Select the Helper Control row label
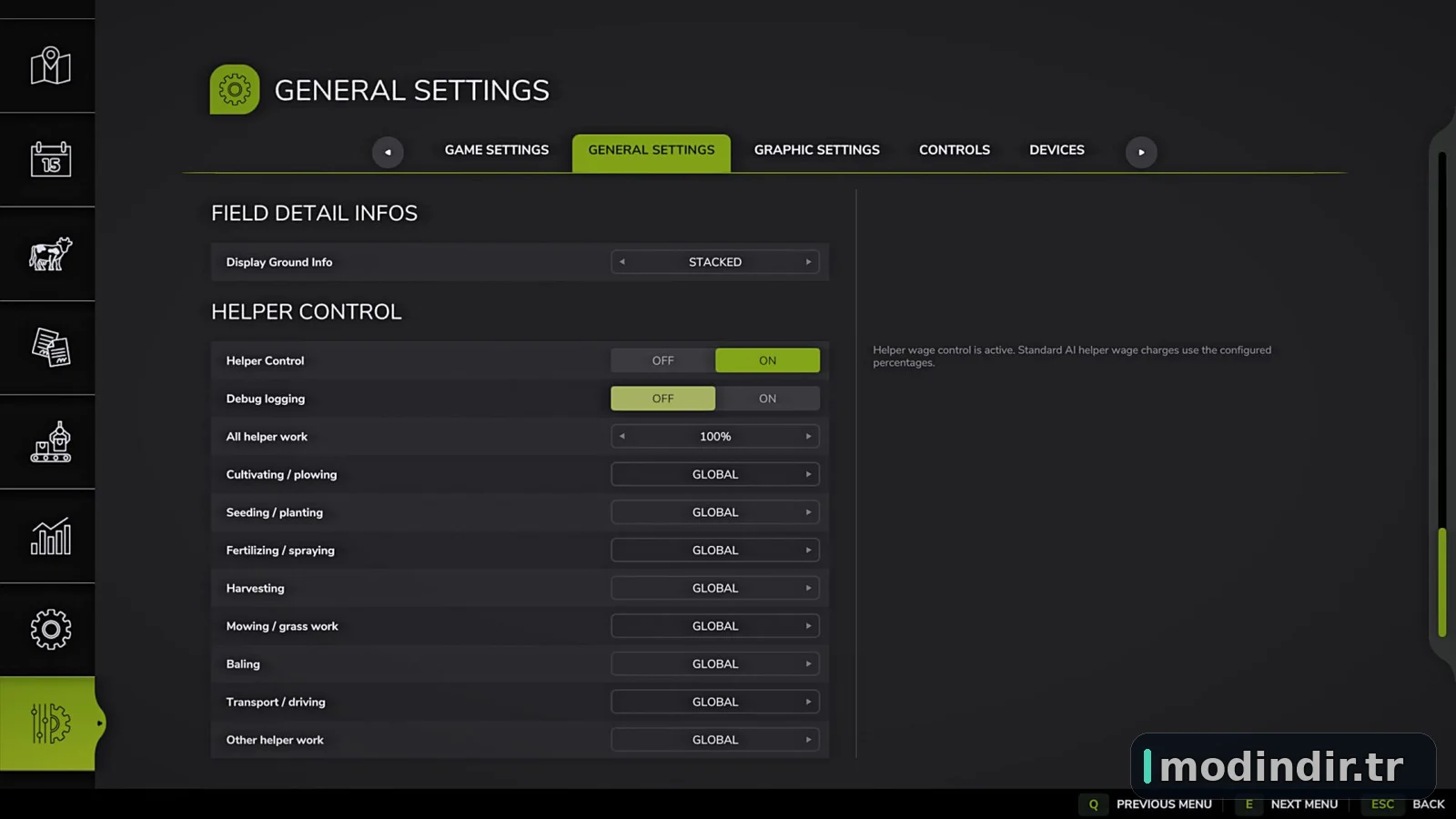The height and width of the screenshot is (819, 1456). click(265, 360)
